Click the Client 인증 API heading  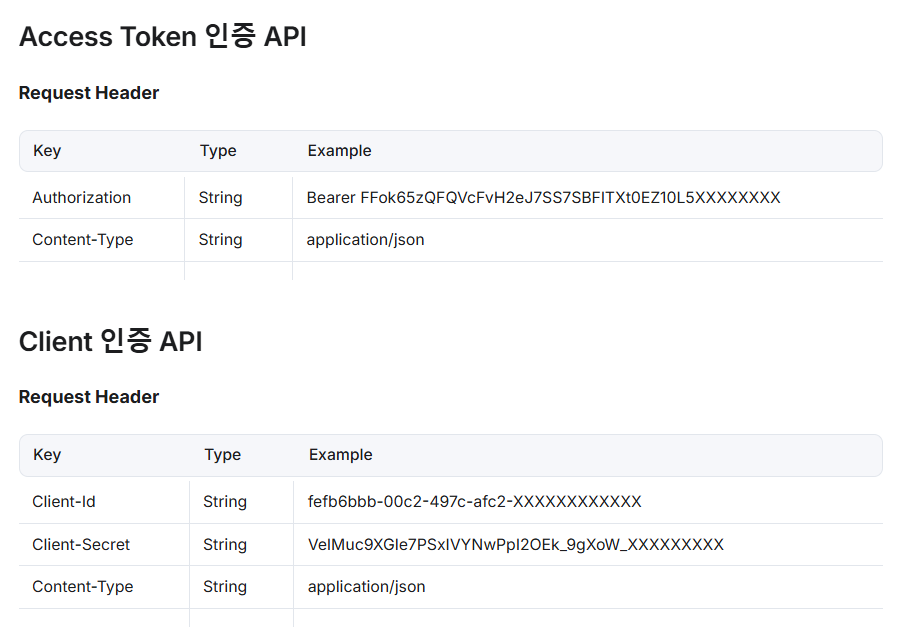(110, 341)
